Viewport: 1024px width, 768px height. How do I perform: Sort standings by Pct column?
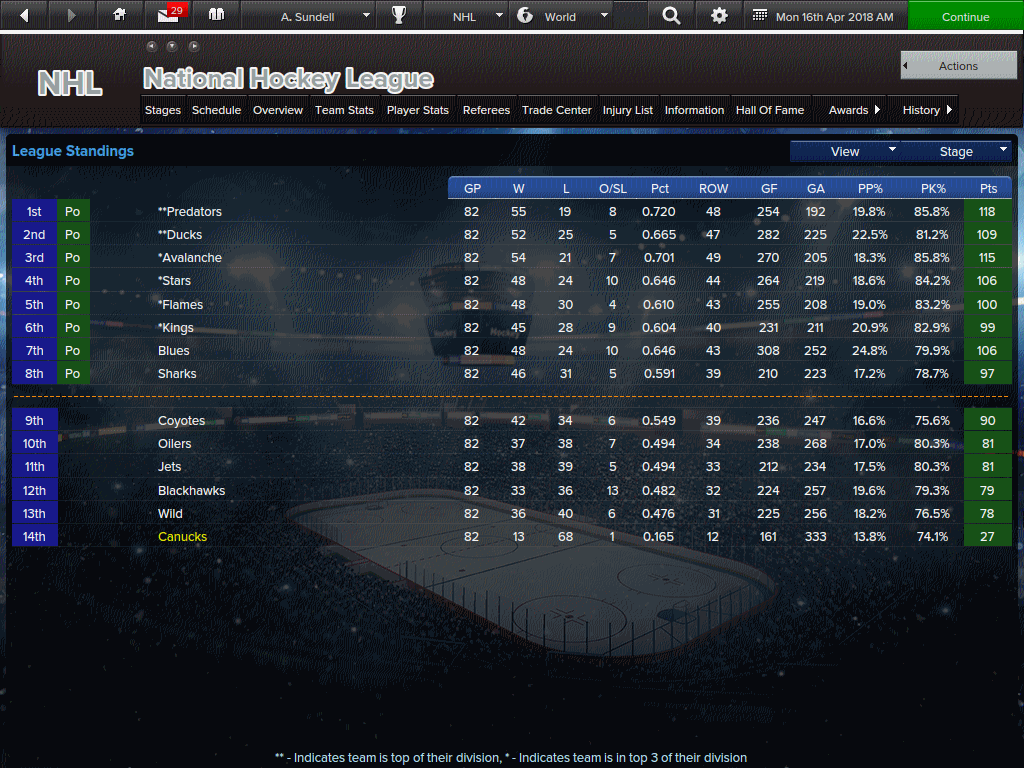pyautogui.click(x=660, y=189)
